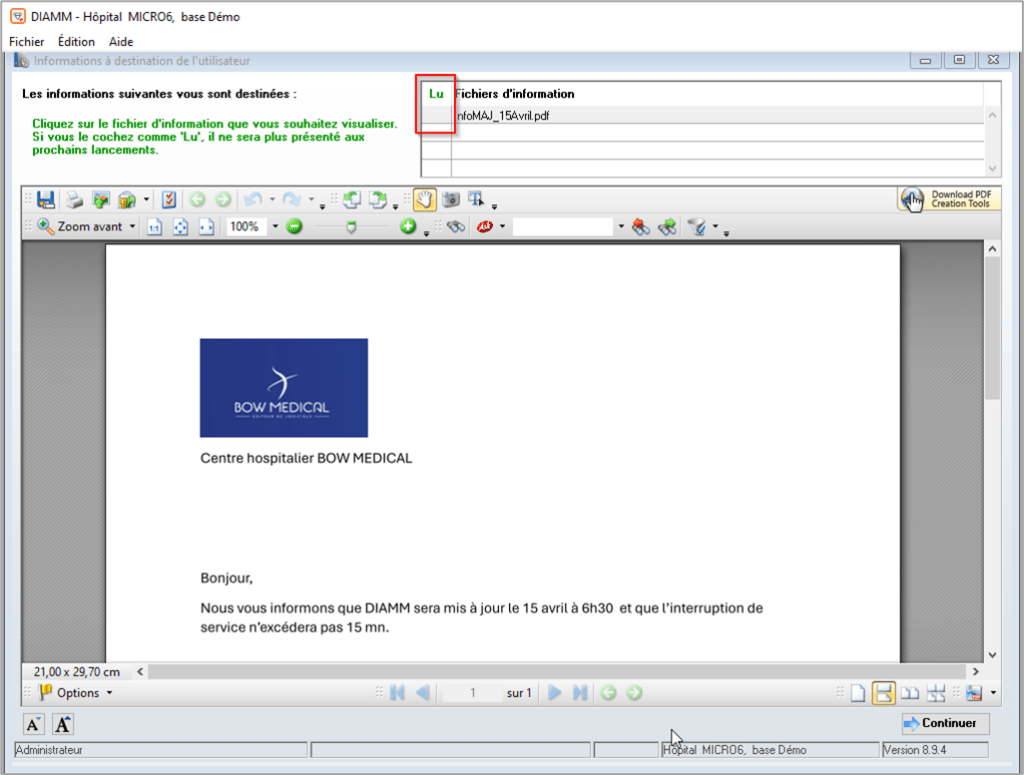Click the Zoom avant magnifier tool
1024x775 pixels.
click(80, 227)
